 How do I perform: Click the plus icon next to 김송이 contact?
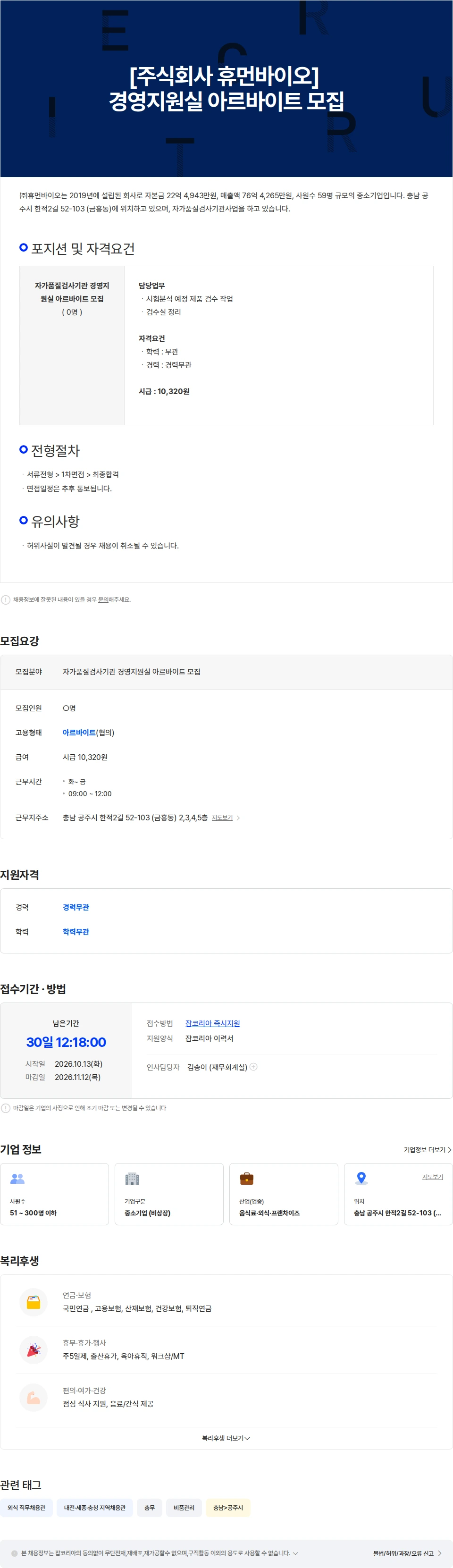click(253, 1066)
